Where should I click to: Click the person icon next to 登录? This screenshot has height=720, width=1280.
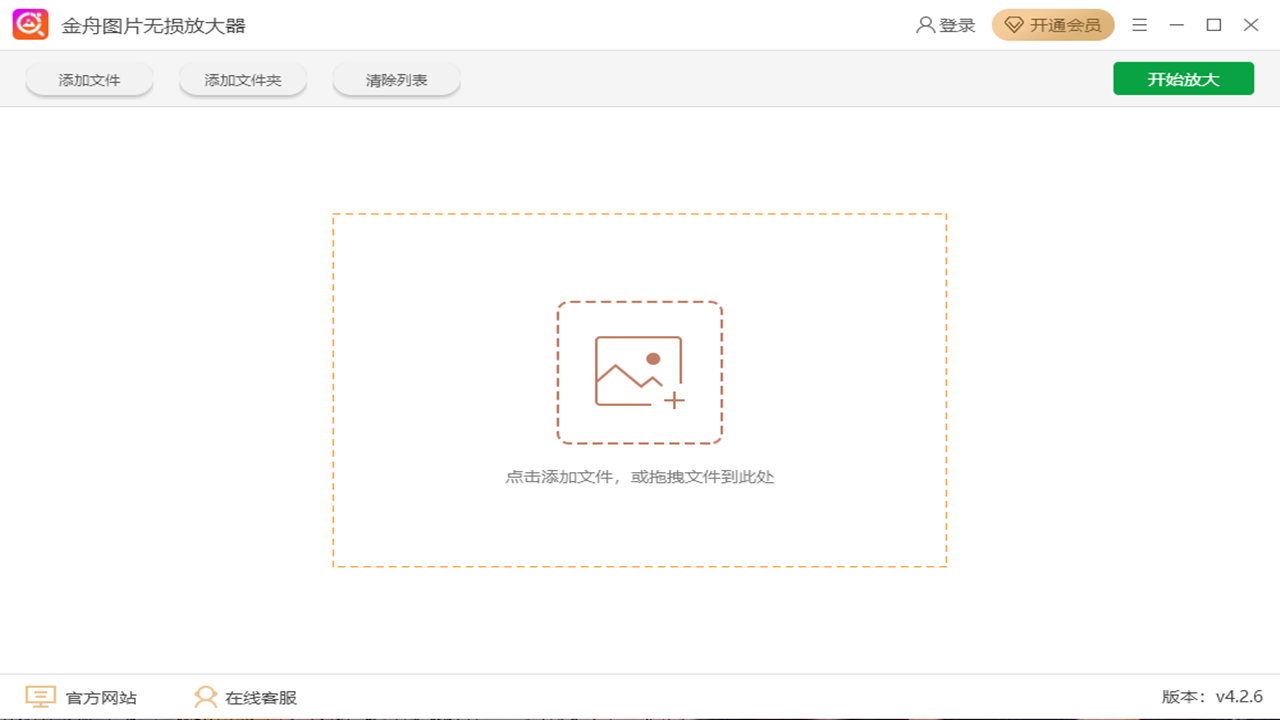(923, 25)
